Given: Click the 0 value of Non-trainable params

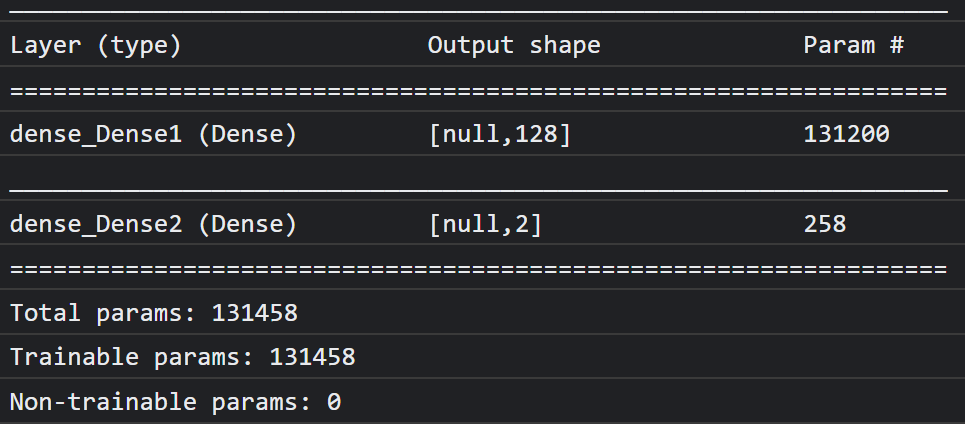Looking at the screenshot, I should 334,402.
